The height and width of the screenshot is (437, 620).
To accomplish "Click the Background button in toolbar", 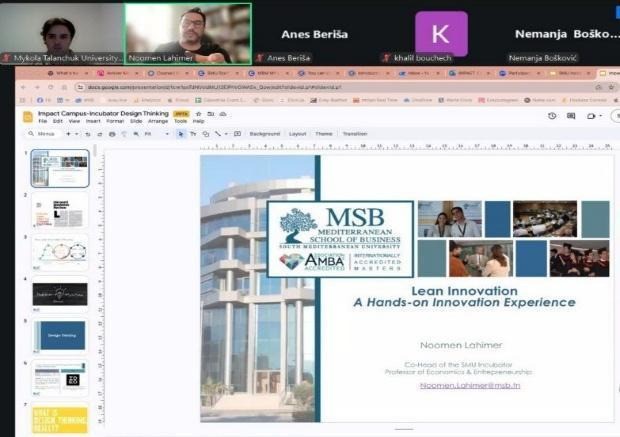I will pos(265,133).
